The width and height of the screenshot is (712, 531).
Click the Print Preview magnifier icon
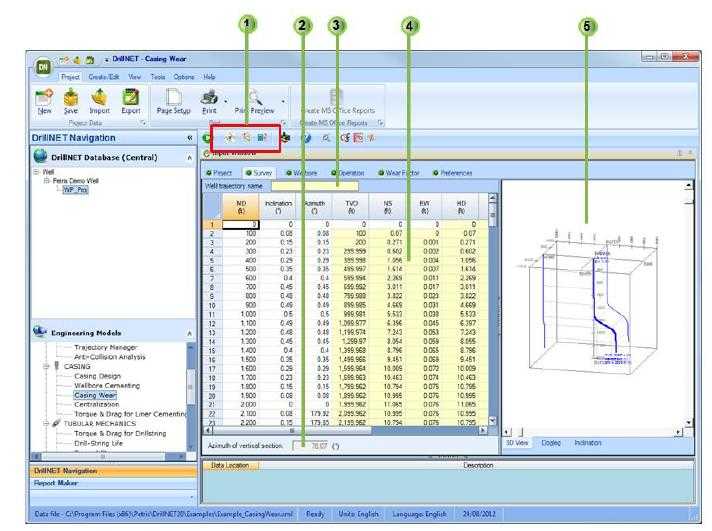pos(255,96)
